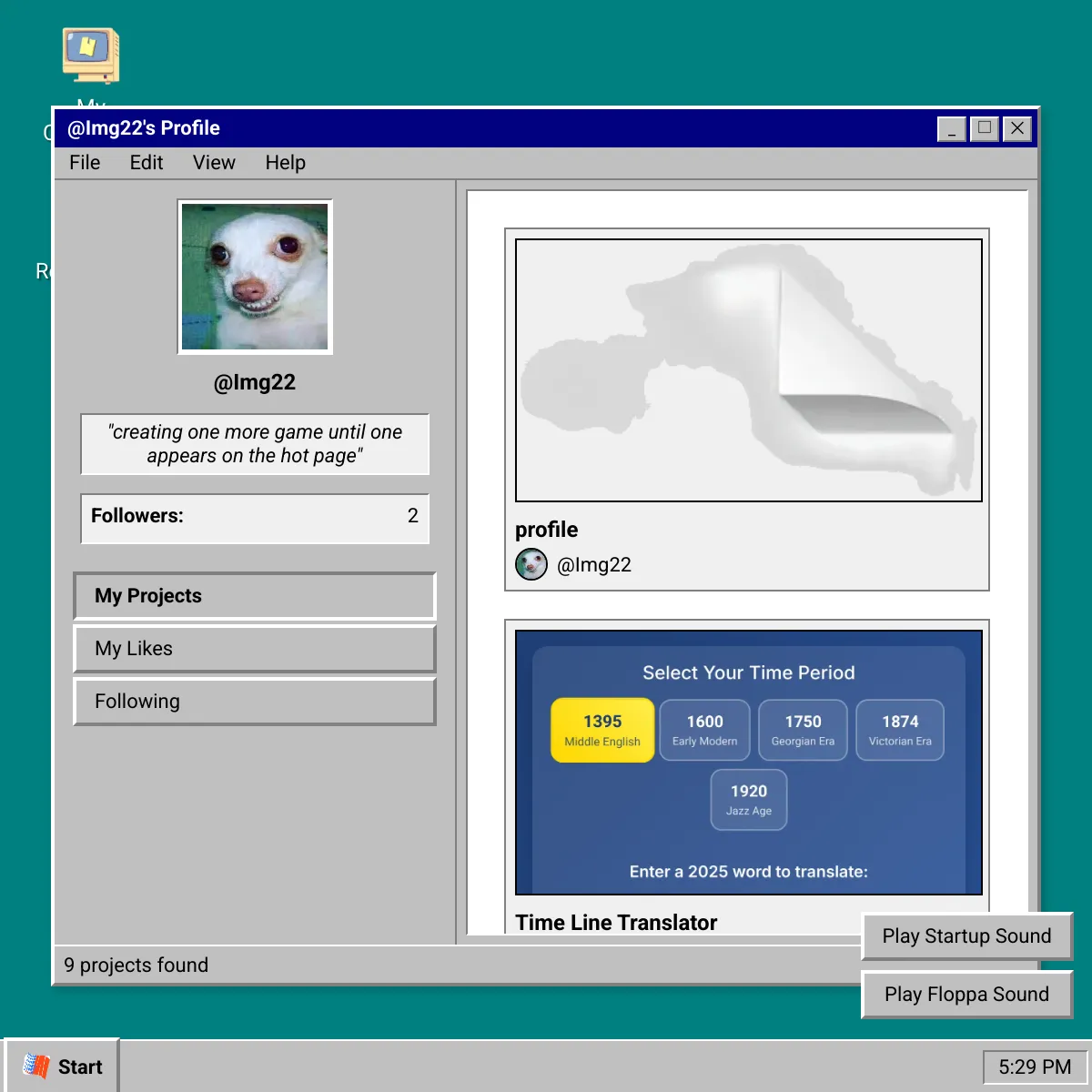Screen dimensions: 1092x1092
Task: Open the View menu
Action: pos(214,163)
